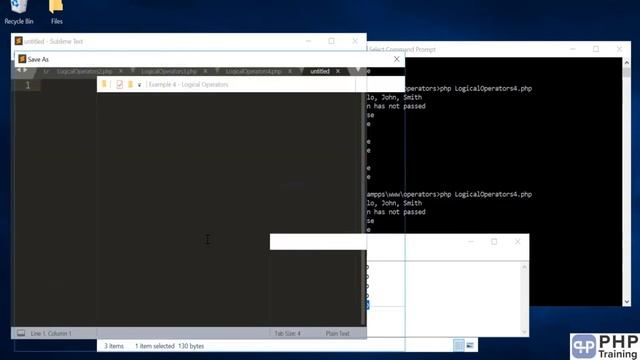Screen dimensions: 640x360
Task: Click the Example 4 - Logical Operators title
Action: [188, 84]
